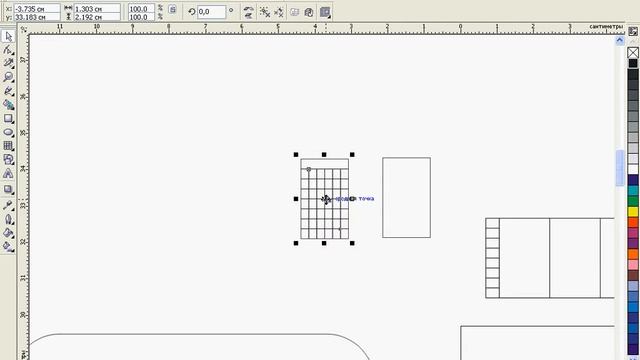Pick the yellow color swatch
Viewport: 640px width, 360px height.
pyautogui.click(x=633, y=212)
